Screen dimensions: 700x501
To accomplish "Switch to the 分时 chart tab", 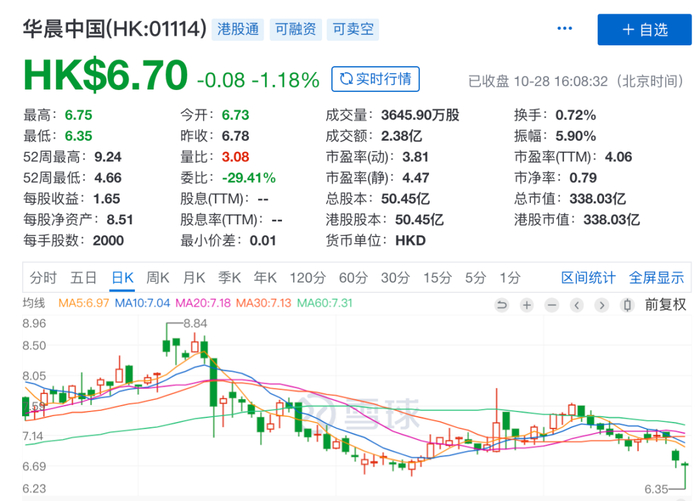I will click(x=43, y=278).
